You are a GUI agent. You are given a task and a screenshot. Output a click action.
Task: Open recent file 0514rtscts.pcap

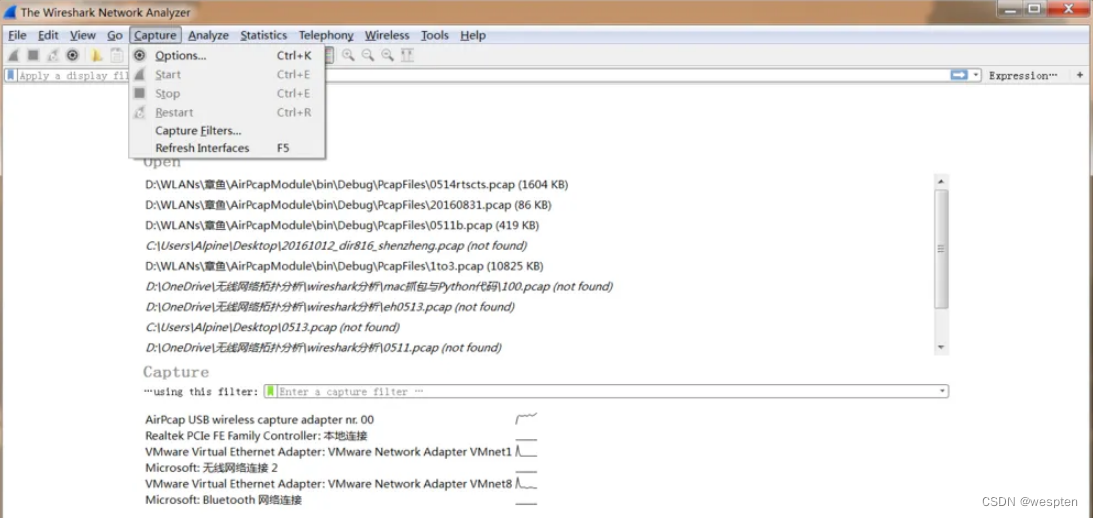[356, 185]
